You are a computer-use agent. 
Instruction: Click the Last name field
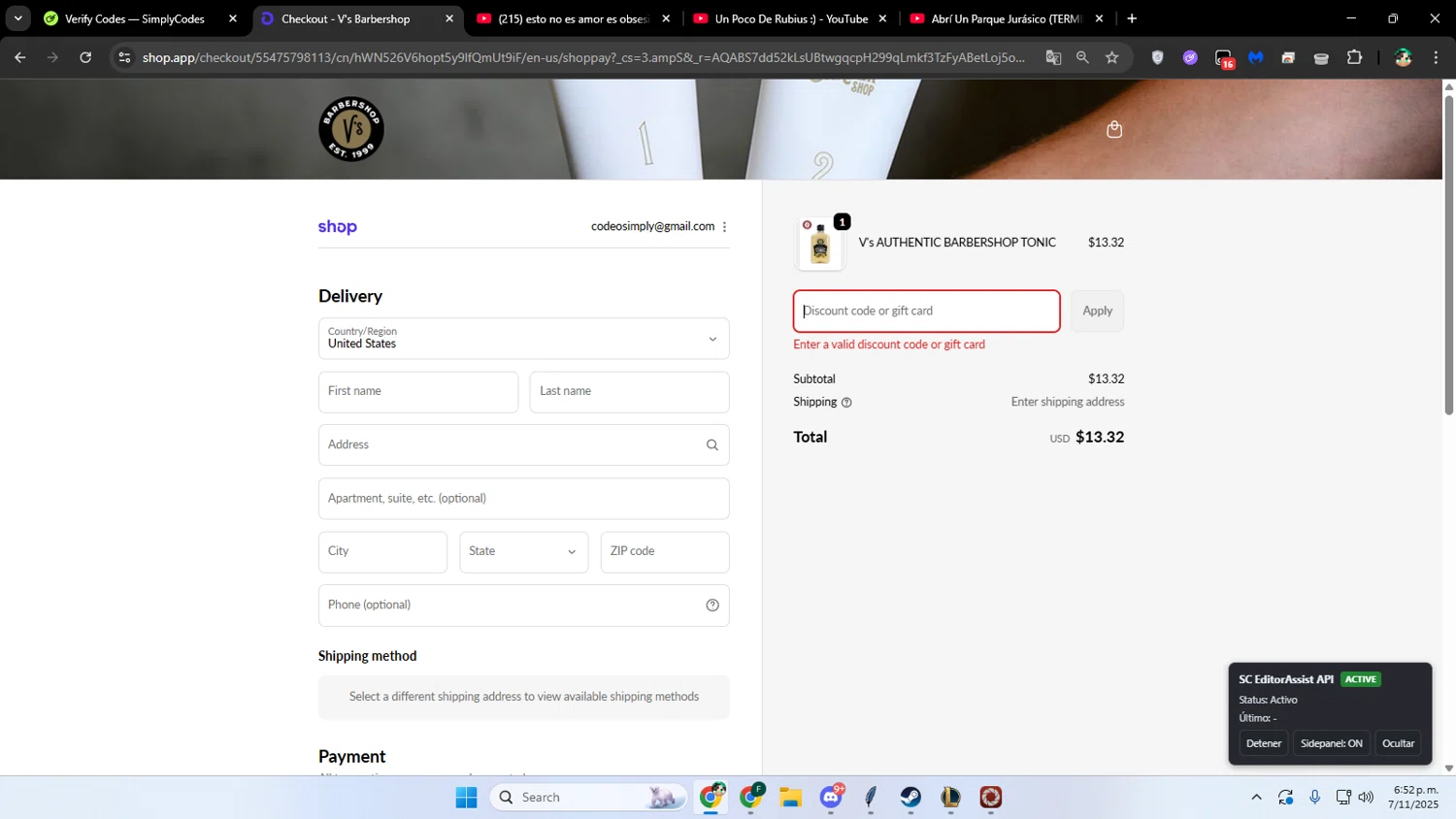(629, 392)
